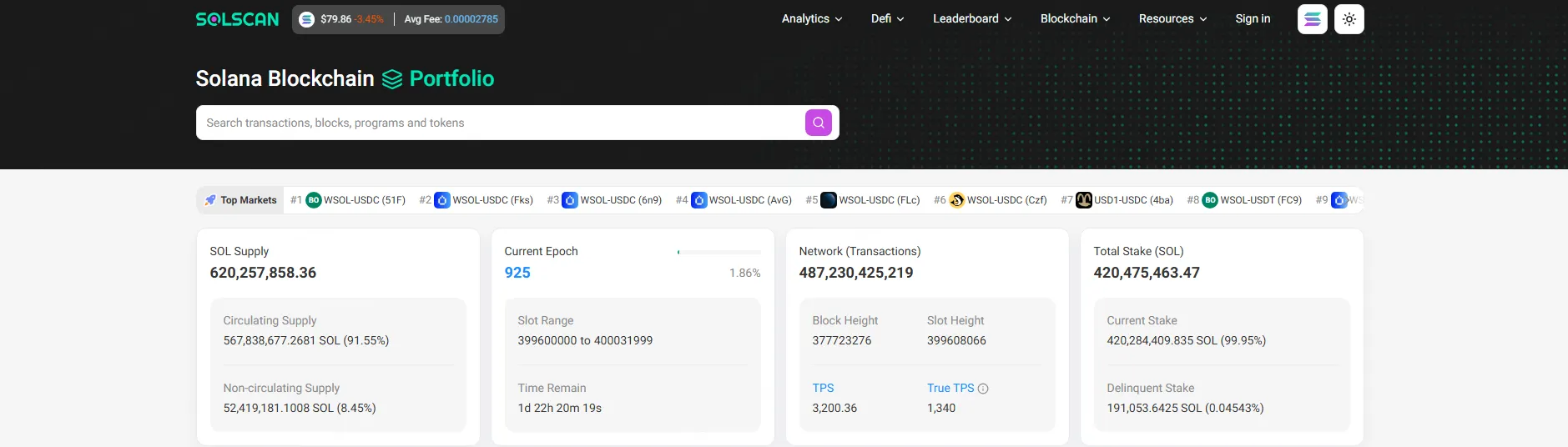Open current epoch 925 link
Image resolution: width=1568 pixels, height=447 pixels.
pyautogui.click(x=517, y=273)
